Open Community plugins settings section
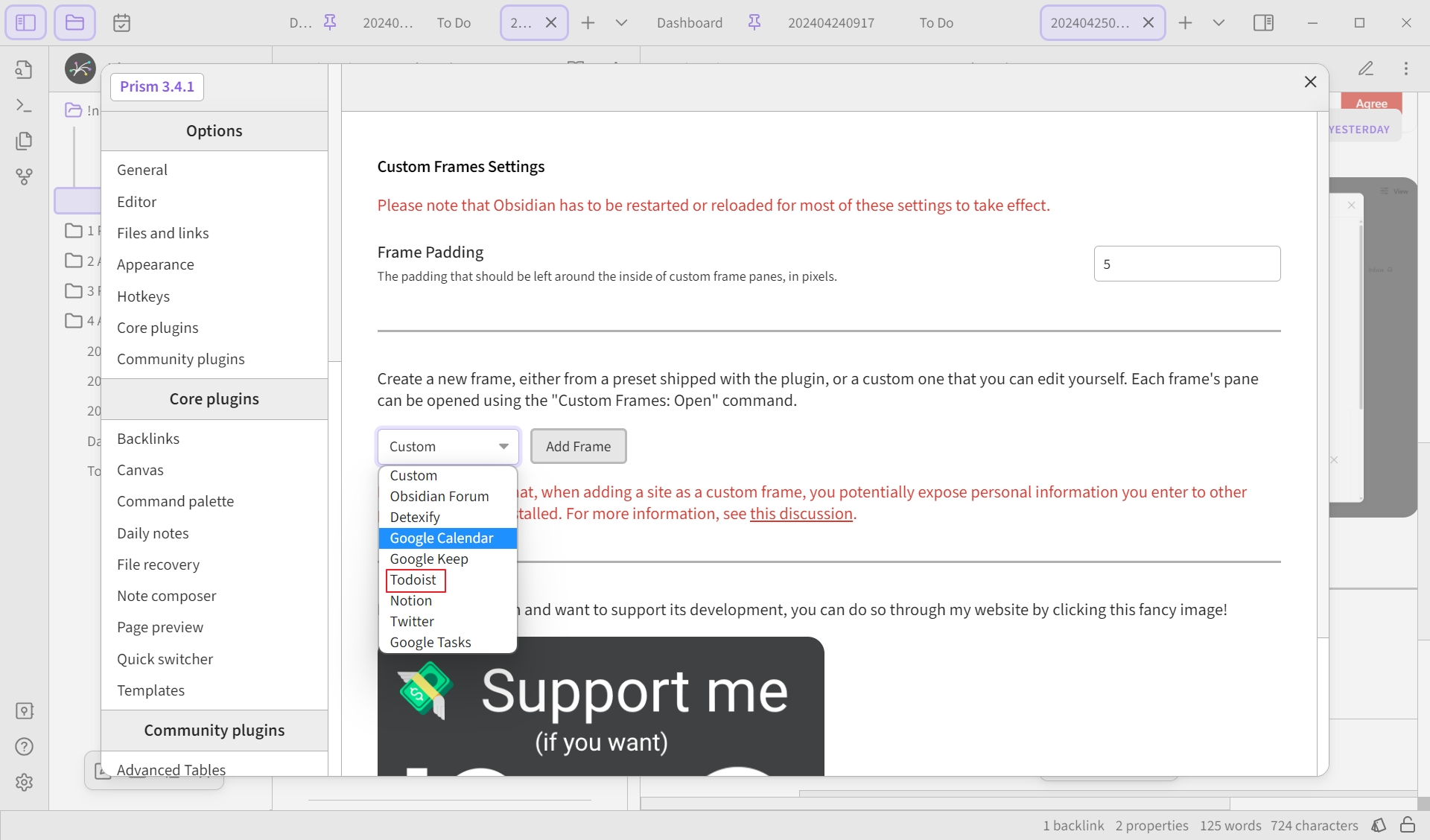 181,359
